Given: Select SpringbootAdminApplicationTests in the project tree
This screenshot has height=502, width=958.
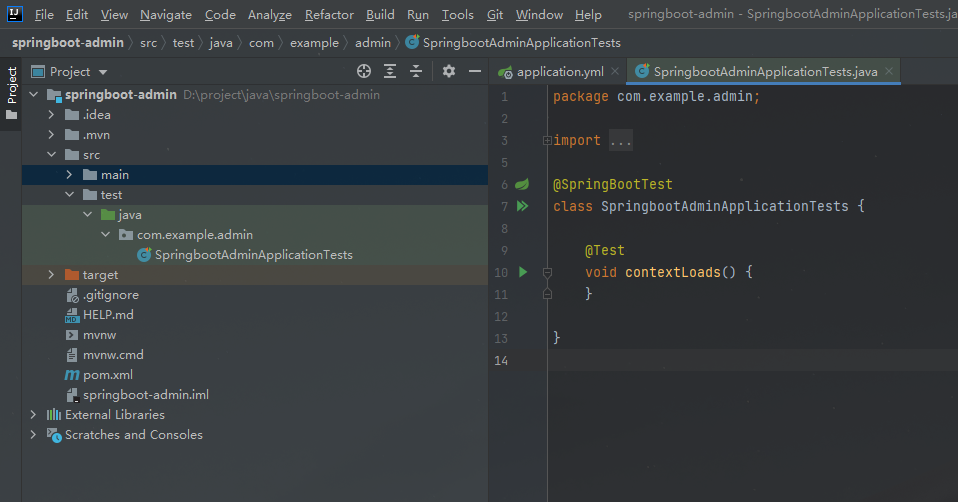Looking at the screenshot, I should (x=254, y=255).
